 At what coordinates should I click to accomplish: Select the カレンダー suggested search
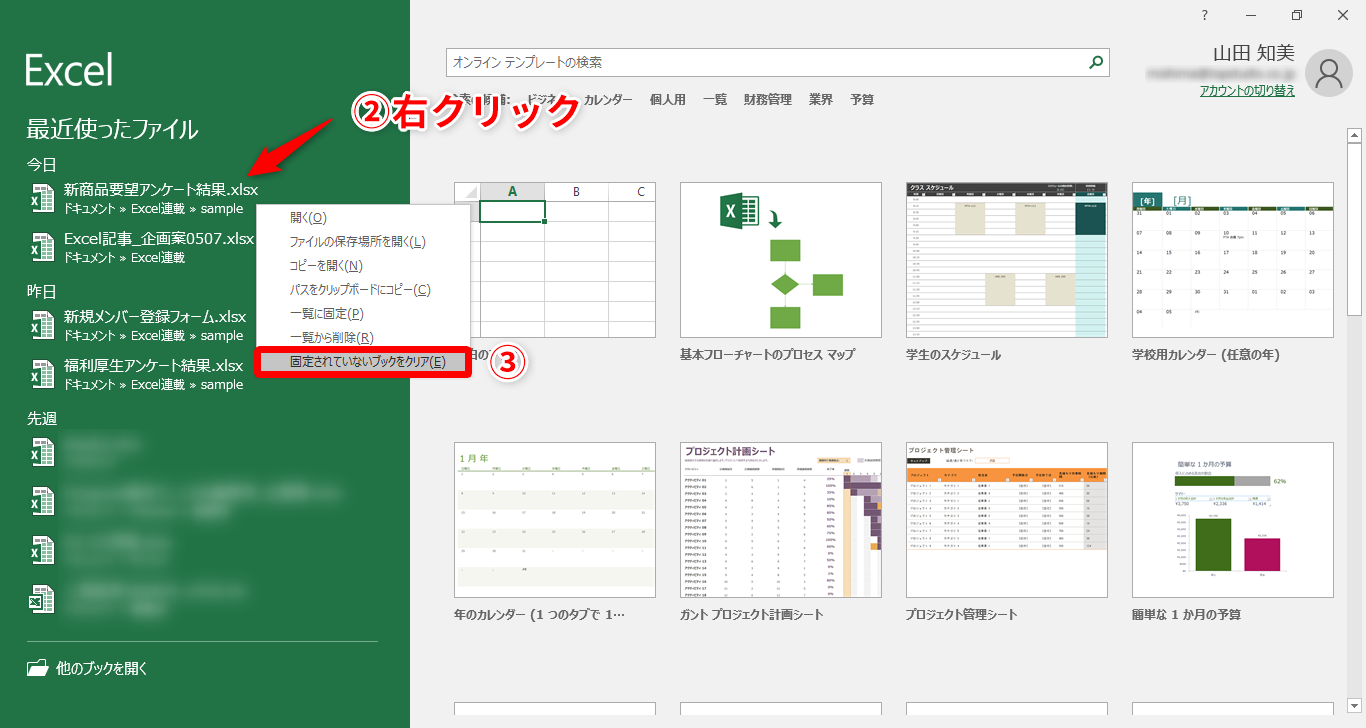[x=608, y=100]
